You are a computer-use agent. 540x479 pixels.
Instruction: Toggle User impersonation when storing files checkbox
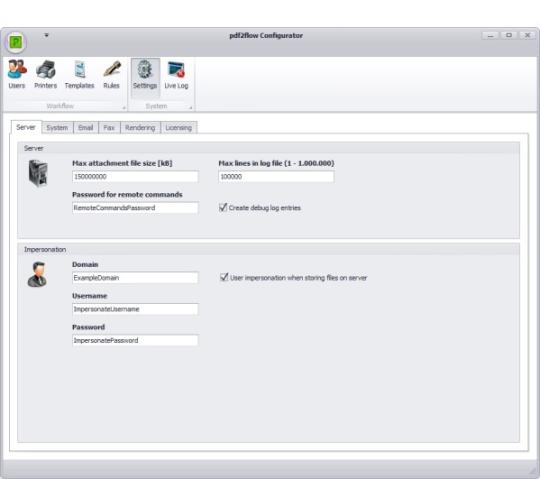tap(224, 277)
